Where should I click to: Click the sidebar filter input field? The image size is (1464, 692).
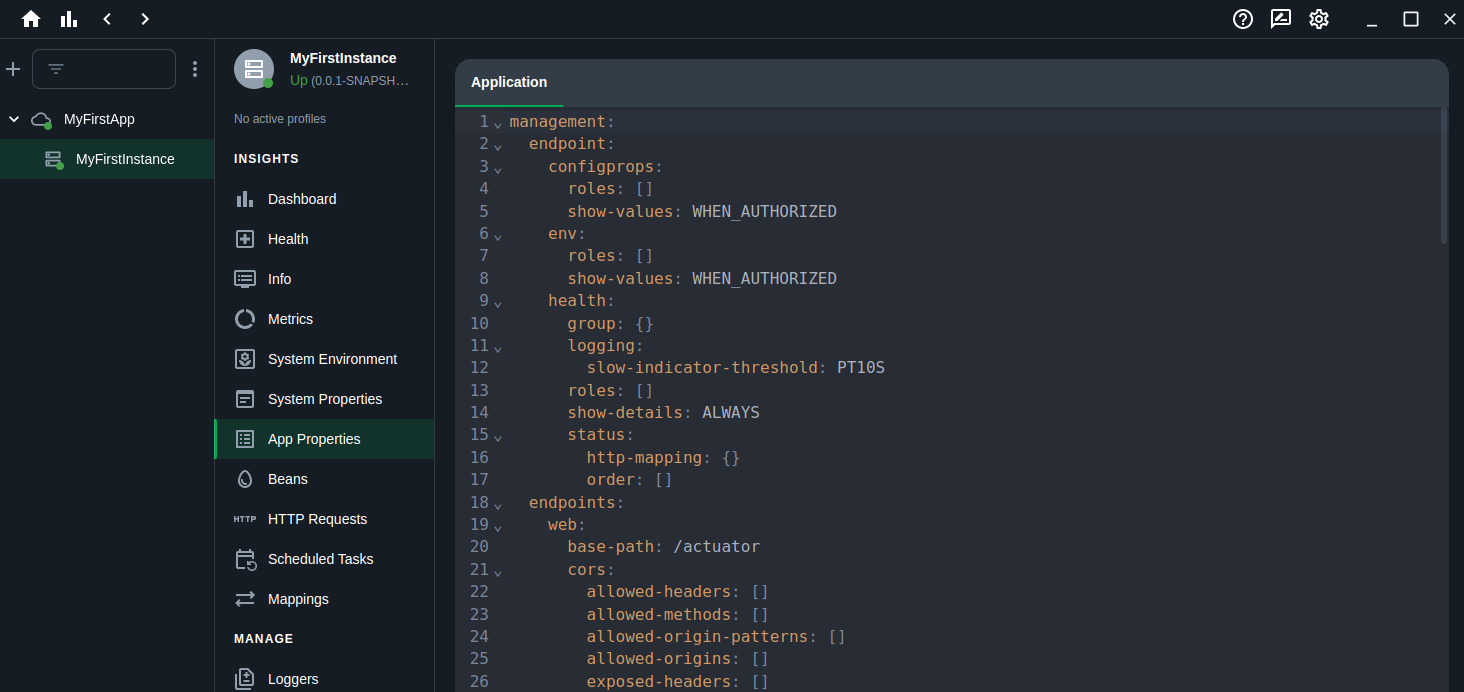tap(104, 69)
